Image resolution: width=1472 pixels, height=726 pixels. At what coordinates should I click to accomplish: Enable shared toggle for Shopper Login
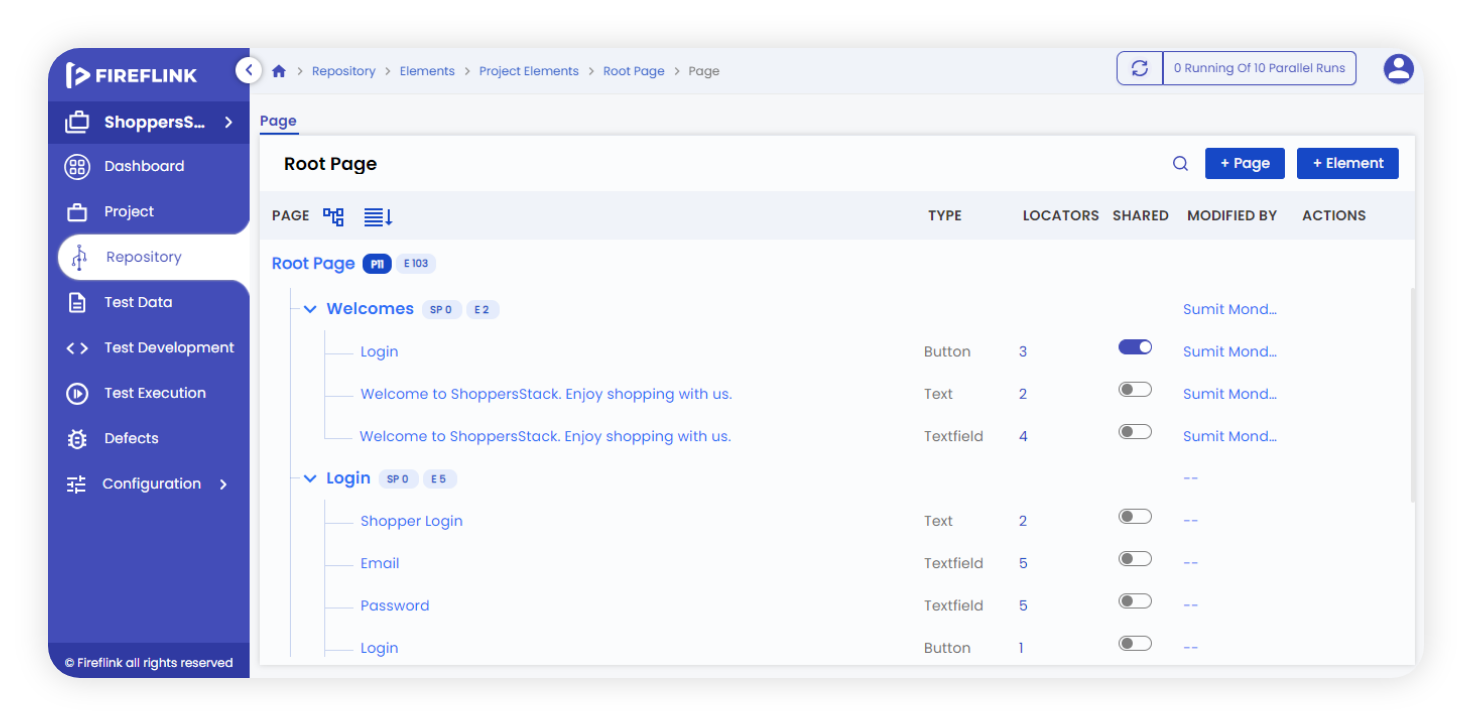point(1135,516)
